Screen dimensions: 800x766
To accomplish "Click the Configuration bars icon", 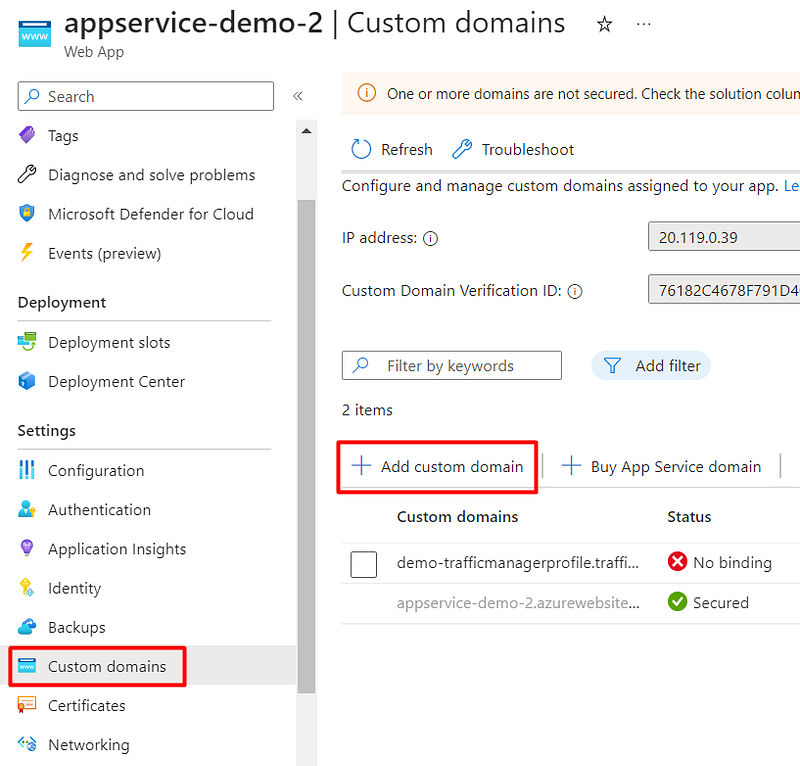I will click(27, 470).
